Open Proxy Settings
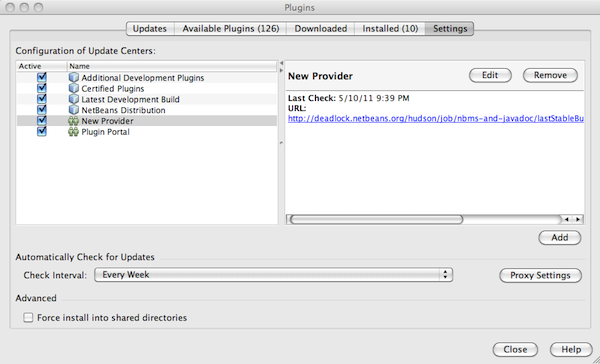The height and width of the screenshot is (364, 600). pos(540,276)
